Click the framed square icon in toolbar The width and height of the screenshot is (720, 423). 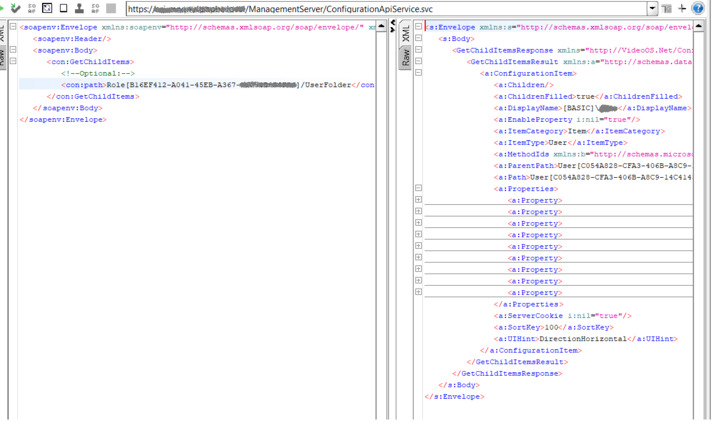pyautogui.click(x=47, y=8)
